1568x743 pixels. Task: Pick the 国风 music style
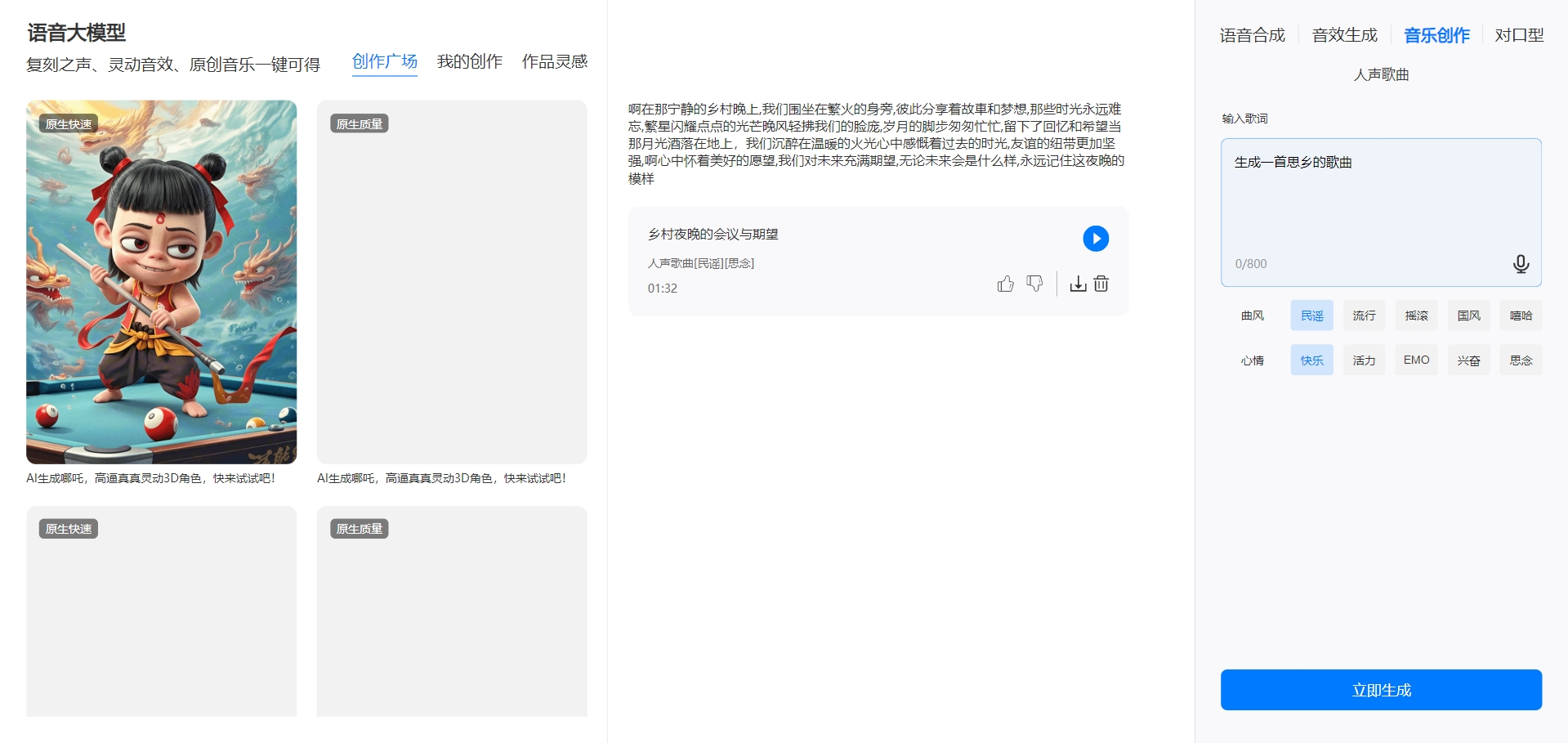(x=1468, y=316)
